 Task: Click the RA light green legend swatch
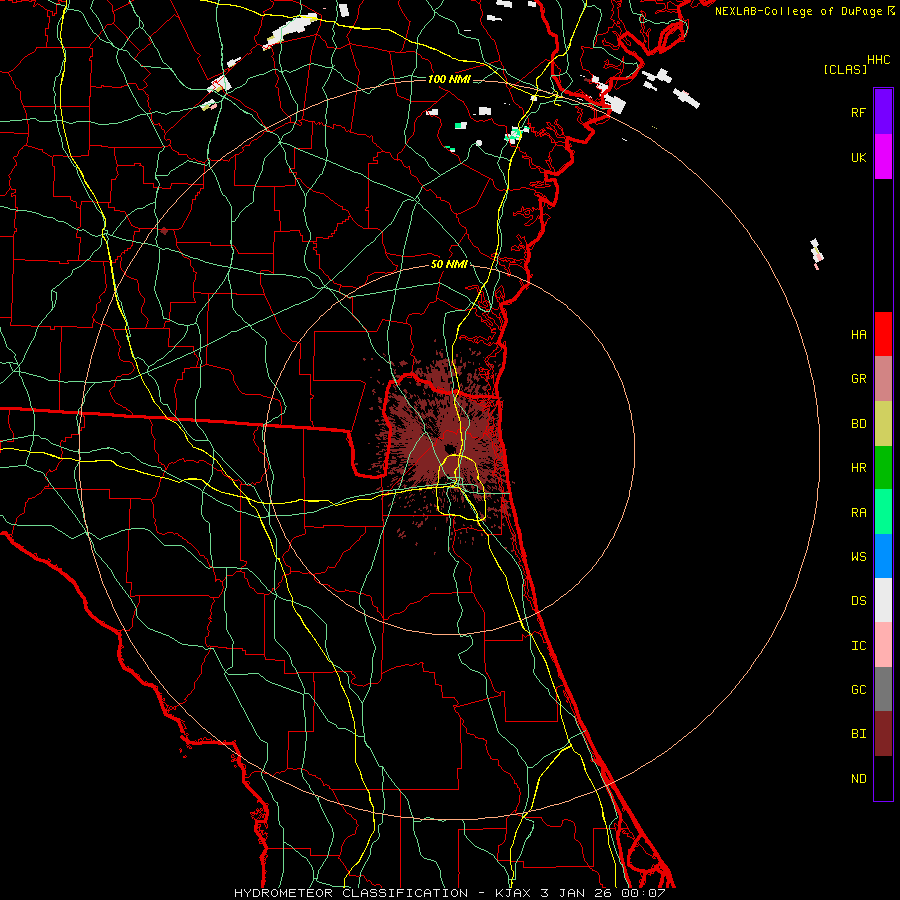(x=883, y=512)
